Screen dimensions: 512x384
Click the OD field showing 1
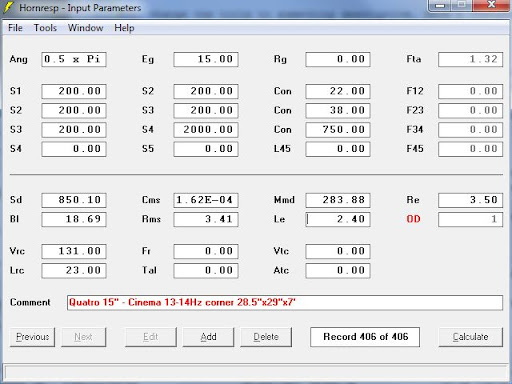click(470, 219)
